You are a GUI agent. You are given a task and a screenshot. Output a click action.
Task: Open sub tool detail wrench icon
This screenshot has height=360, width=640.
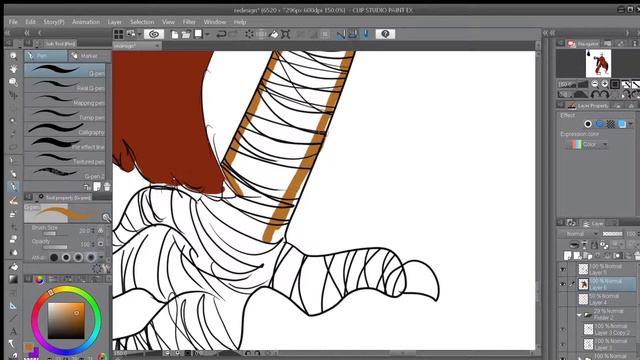[106, 268]
